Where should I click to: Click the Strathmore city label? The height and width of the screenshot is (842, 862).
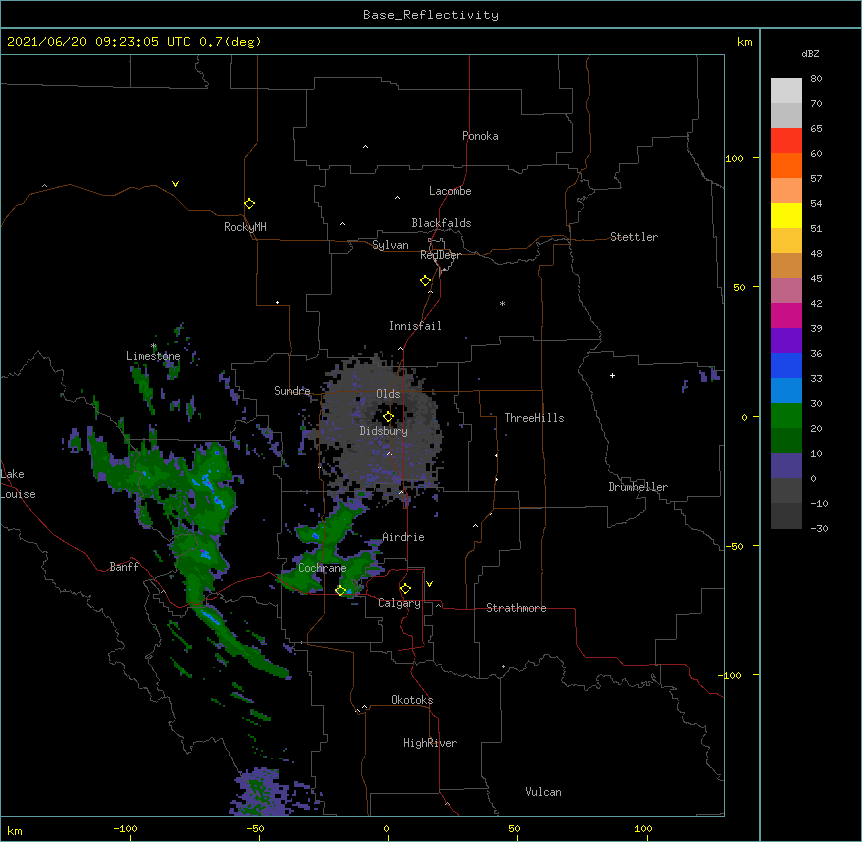[x=516, y=608]
